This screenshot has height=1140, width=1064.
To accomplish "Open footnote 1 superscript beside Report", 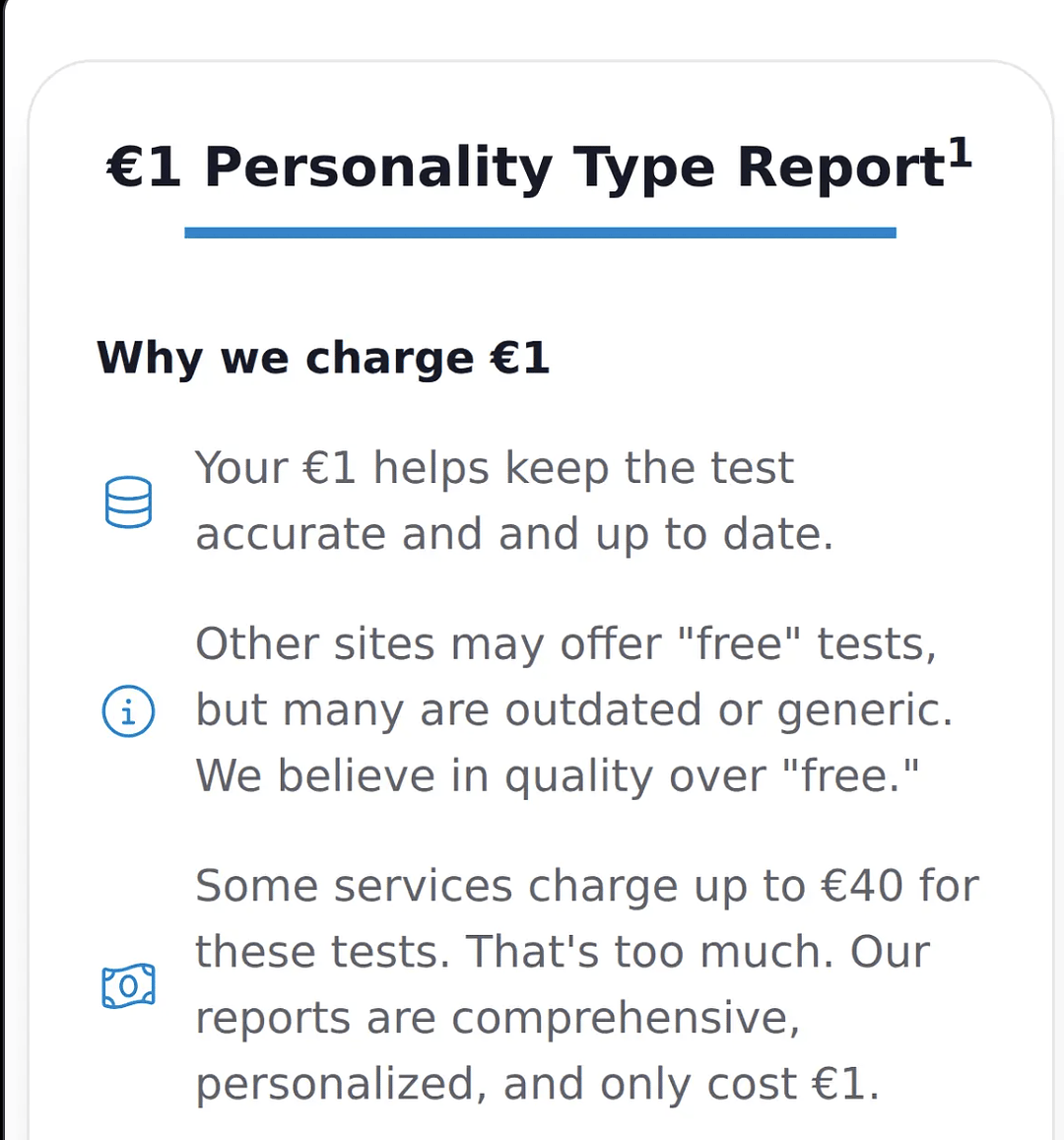I will tap(961, 153).
